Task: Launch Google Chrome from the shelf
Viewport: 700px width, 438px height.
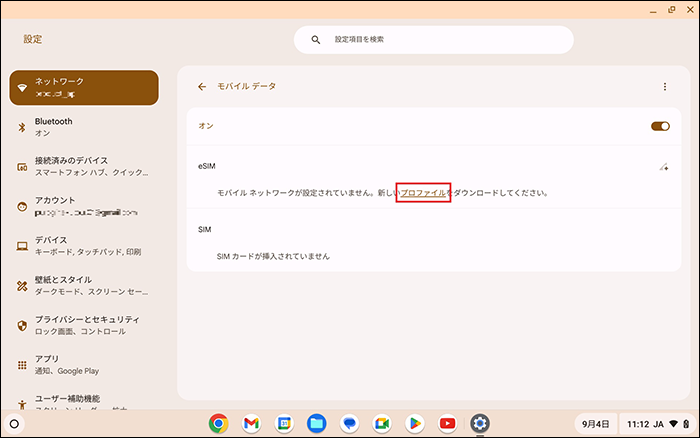Action: pyautogui.click(x=218, y=423)
